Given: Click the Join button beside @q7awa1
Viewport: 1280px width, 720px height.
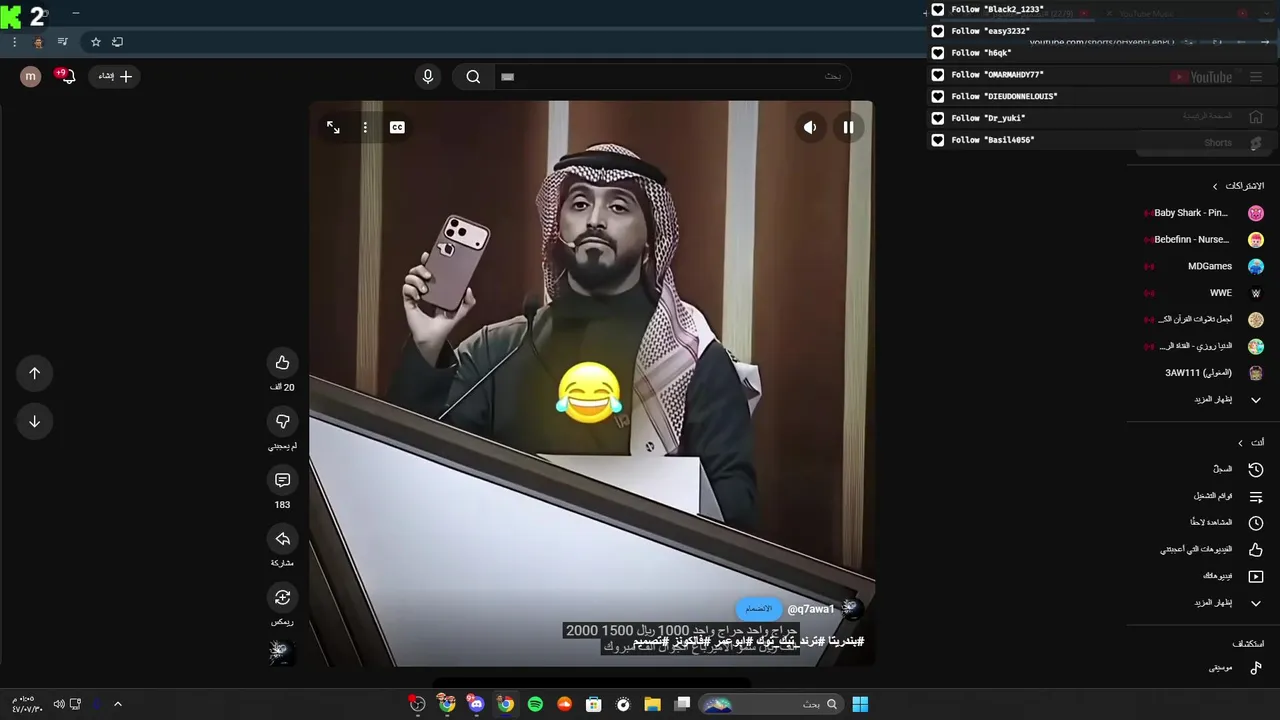Looking at the screenshot, I should click(759, 609).
